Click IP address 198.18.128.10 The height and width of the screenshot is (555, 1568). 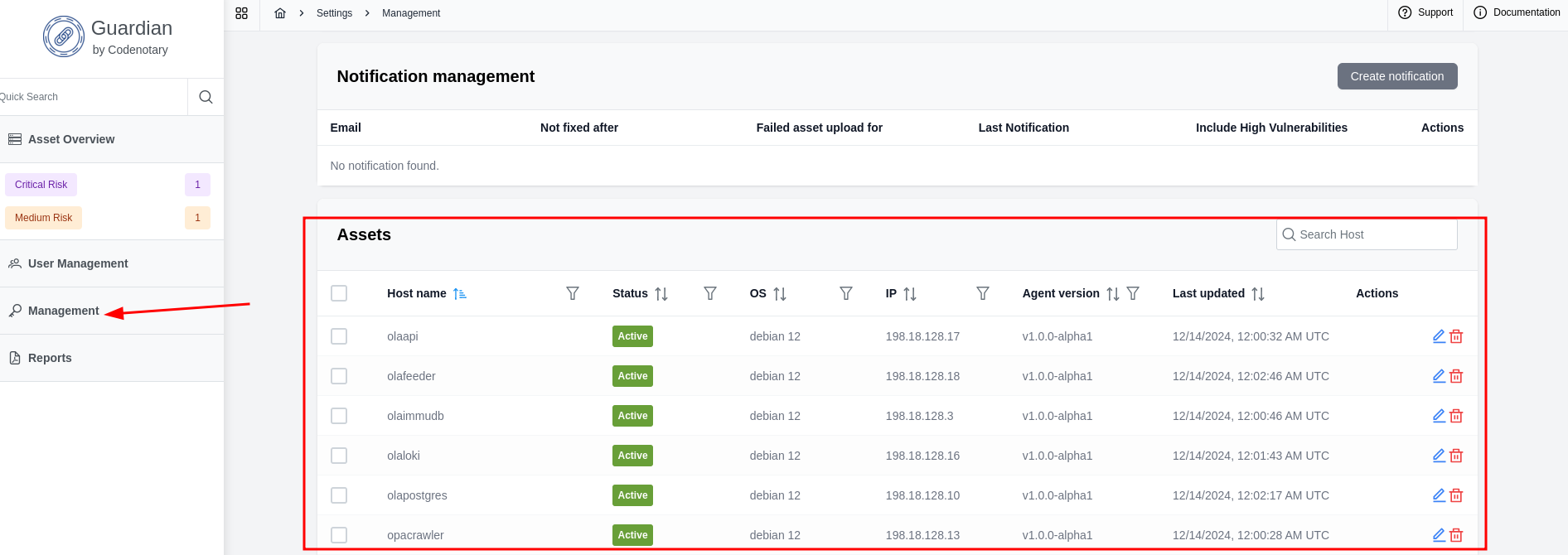[922, 495]
